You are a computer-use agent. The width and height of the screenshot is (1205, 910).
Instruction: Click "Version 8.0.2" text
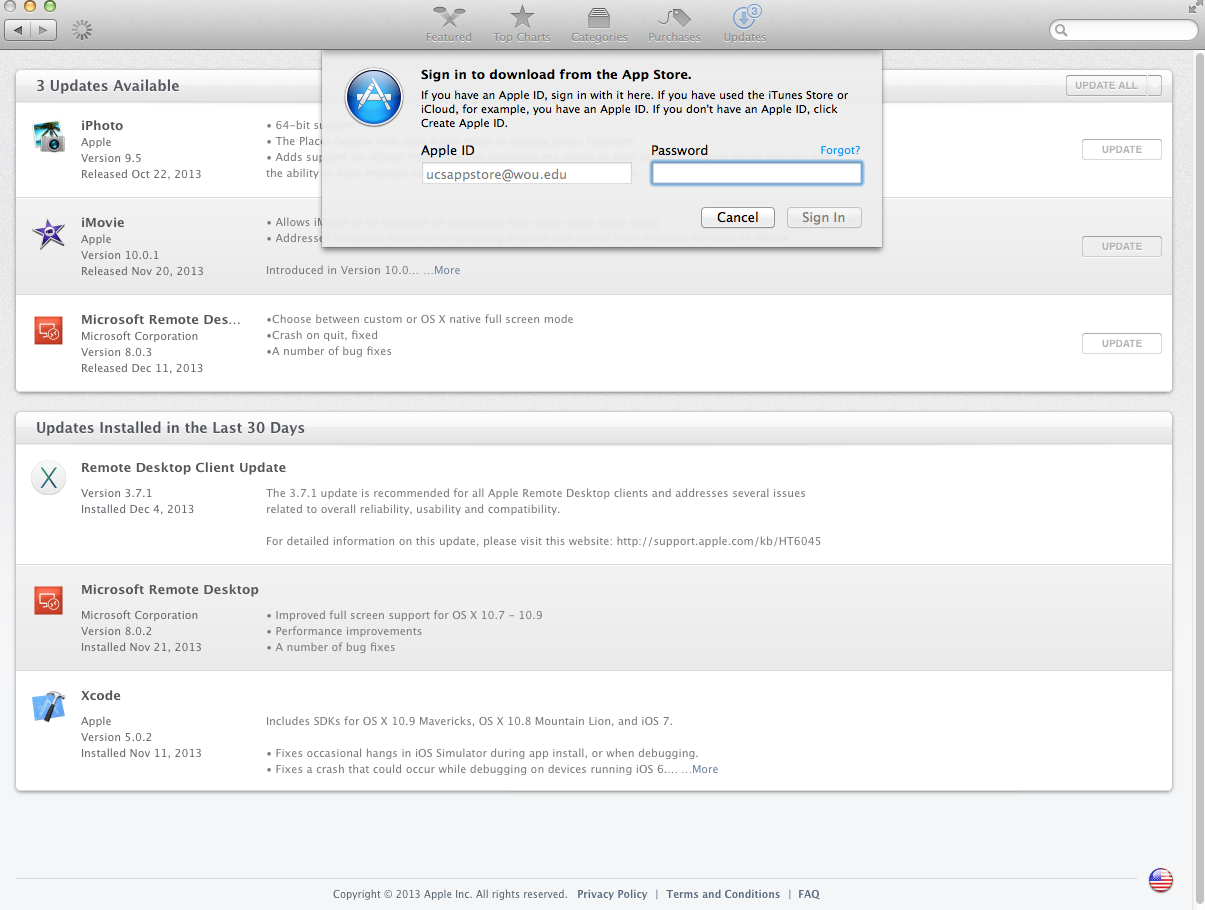116,631
